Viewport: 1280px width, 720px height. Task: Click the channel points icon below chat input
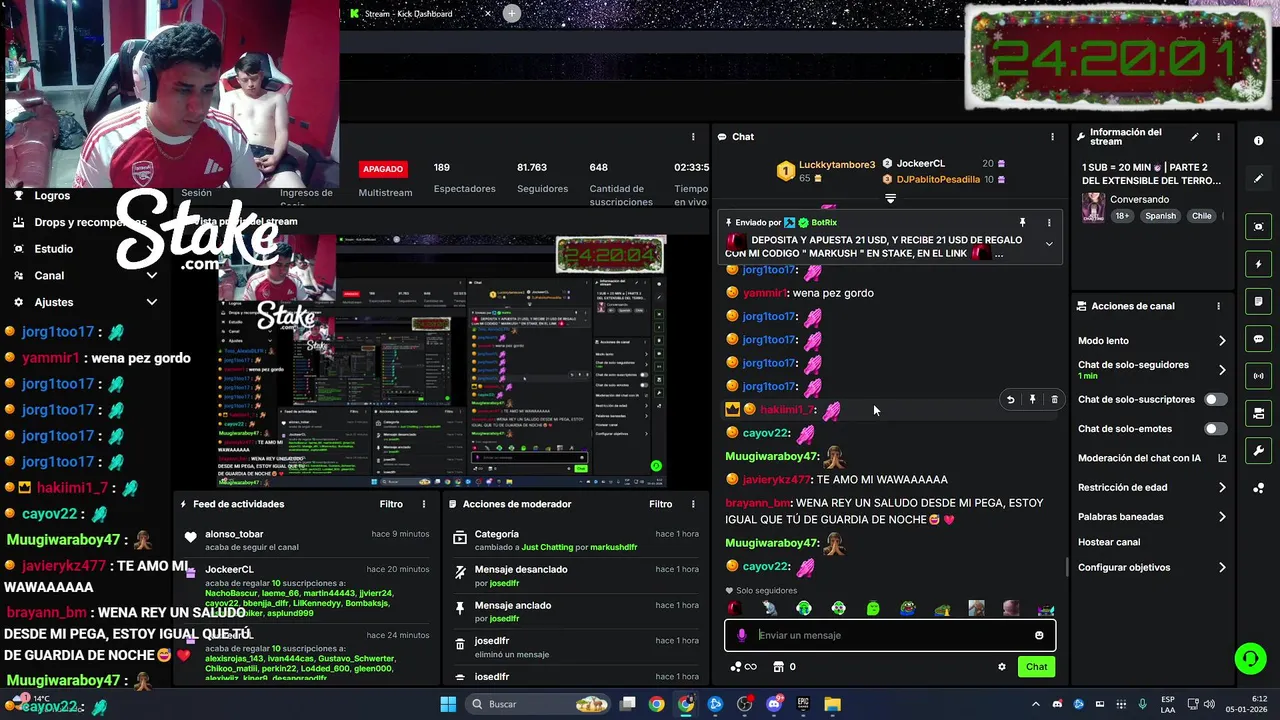click(743, 667)
